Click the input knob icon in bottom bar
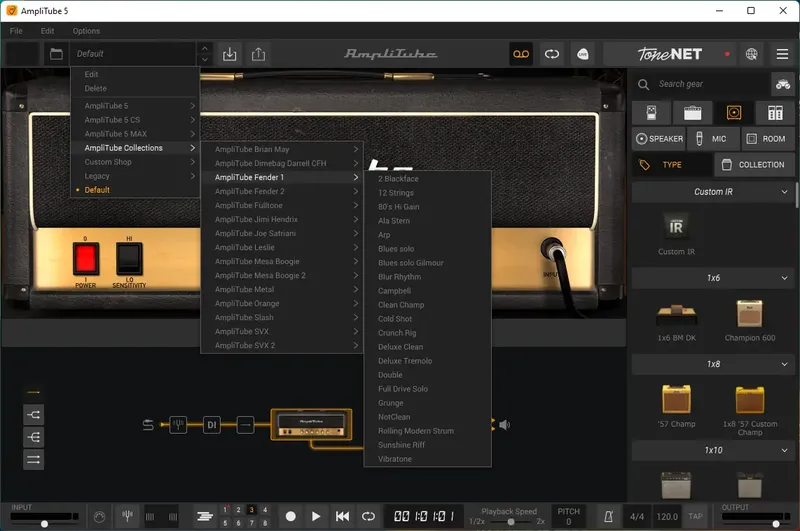The width and height of the screenshot is (800, 531). point(99,517)
